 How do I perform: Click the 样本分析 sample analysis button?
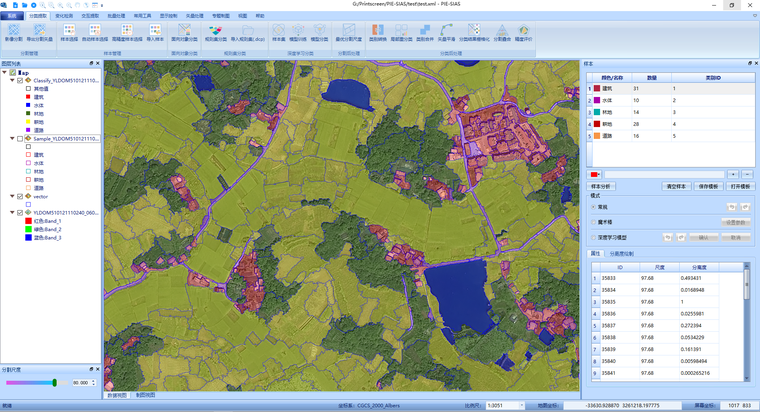[x=601, y=187]
